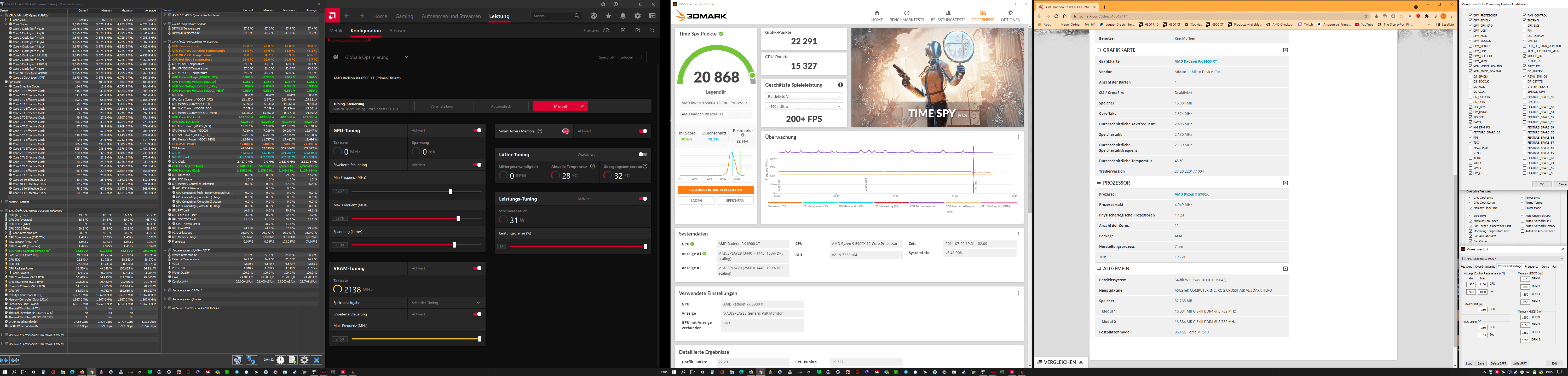
Task: Open the help question mark icon in AMD Software
Action: point(615,4)
